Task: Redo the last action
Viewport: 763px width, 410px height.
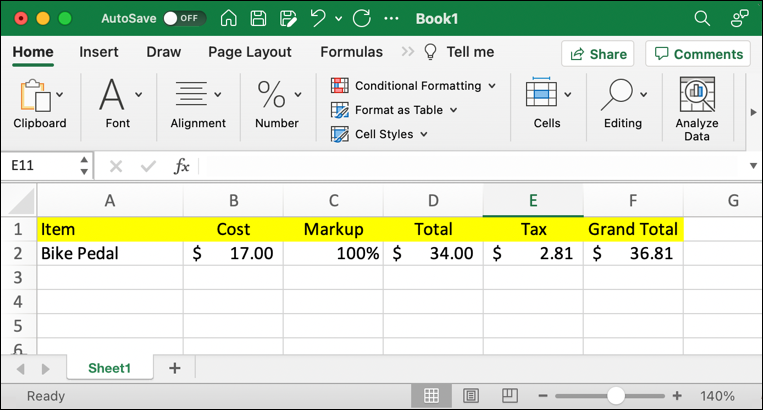Action: [362, 18]
